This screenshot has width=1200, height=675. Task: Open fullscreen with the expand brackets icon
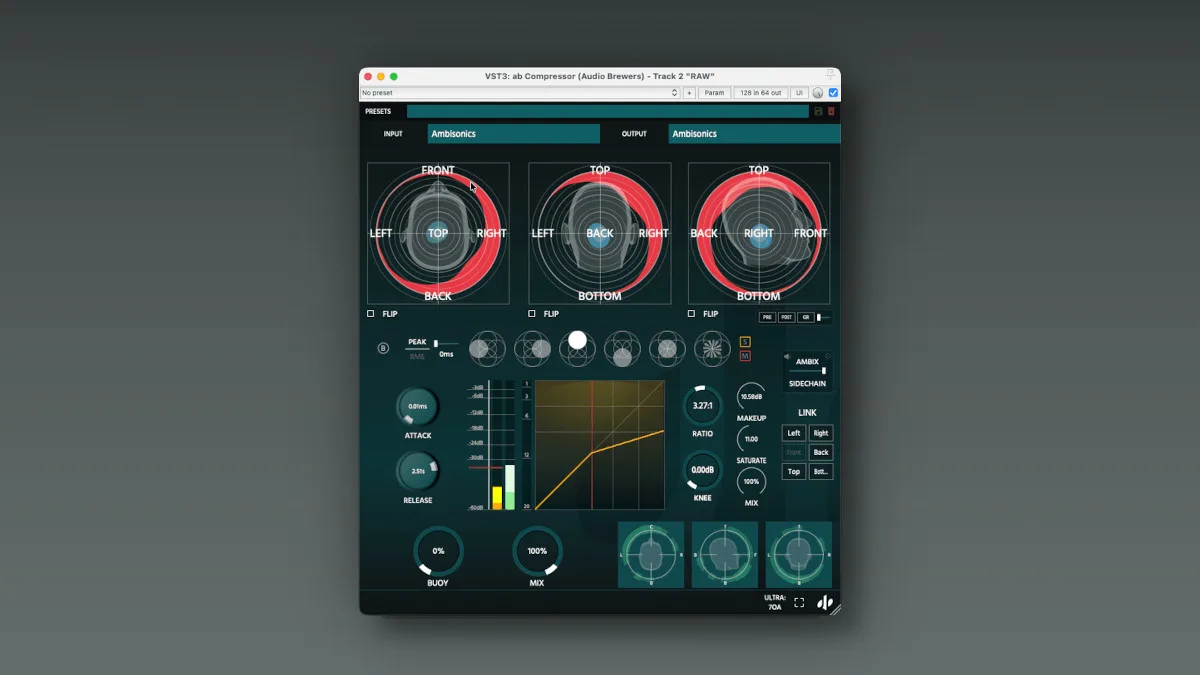pos(799,602)
